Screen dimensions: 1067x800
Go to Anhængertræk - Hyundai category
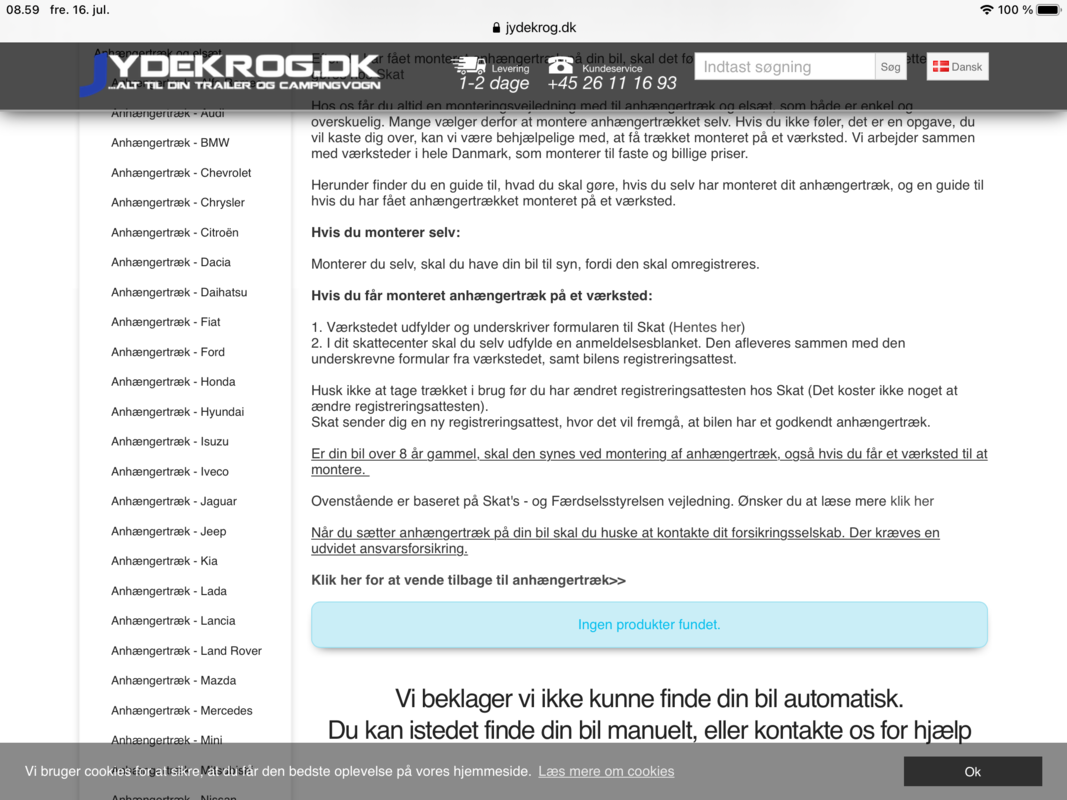[x=177, y=412]
